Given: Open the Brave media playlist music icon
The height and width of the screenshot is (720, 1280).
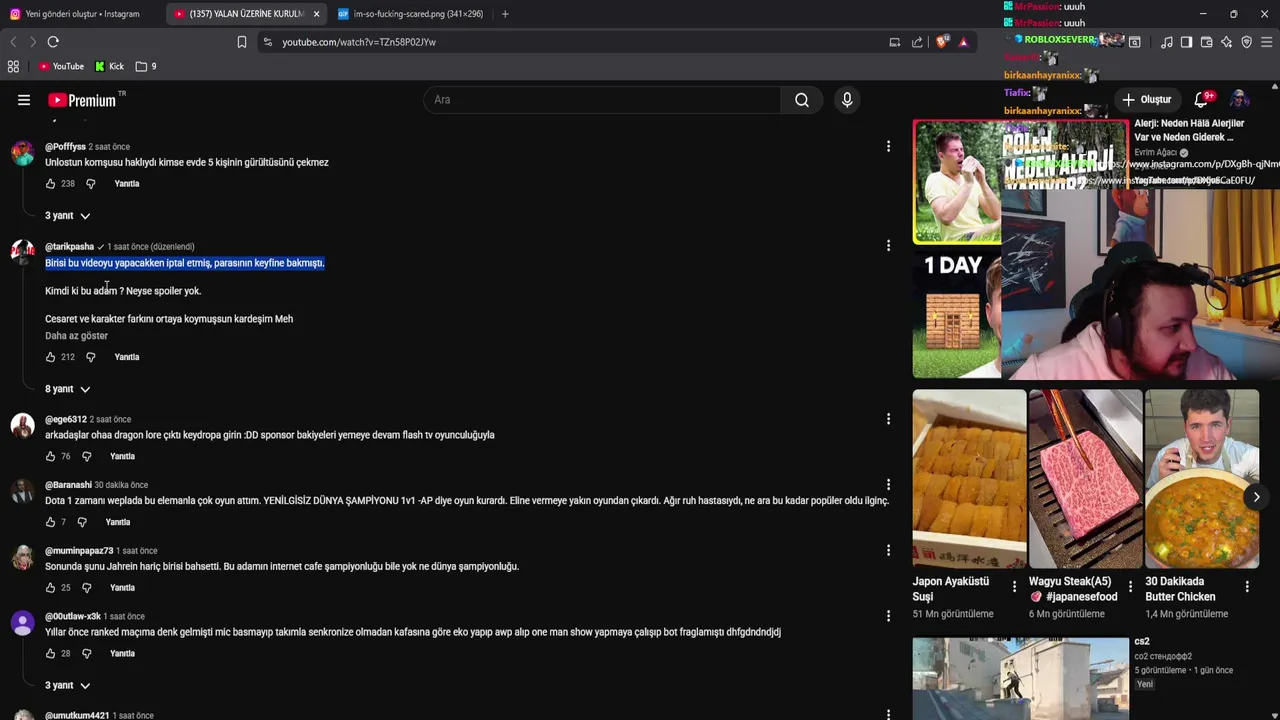Looking at the screenshot, I should (1167, 42).
